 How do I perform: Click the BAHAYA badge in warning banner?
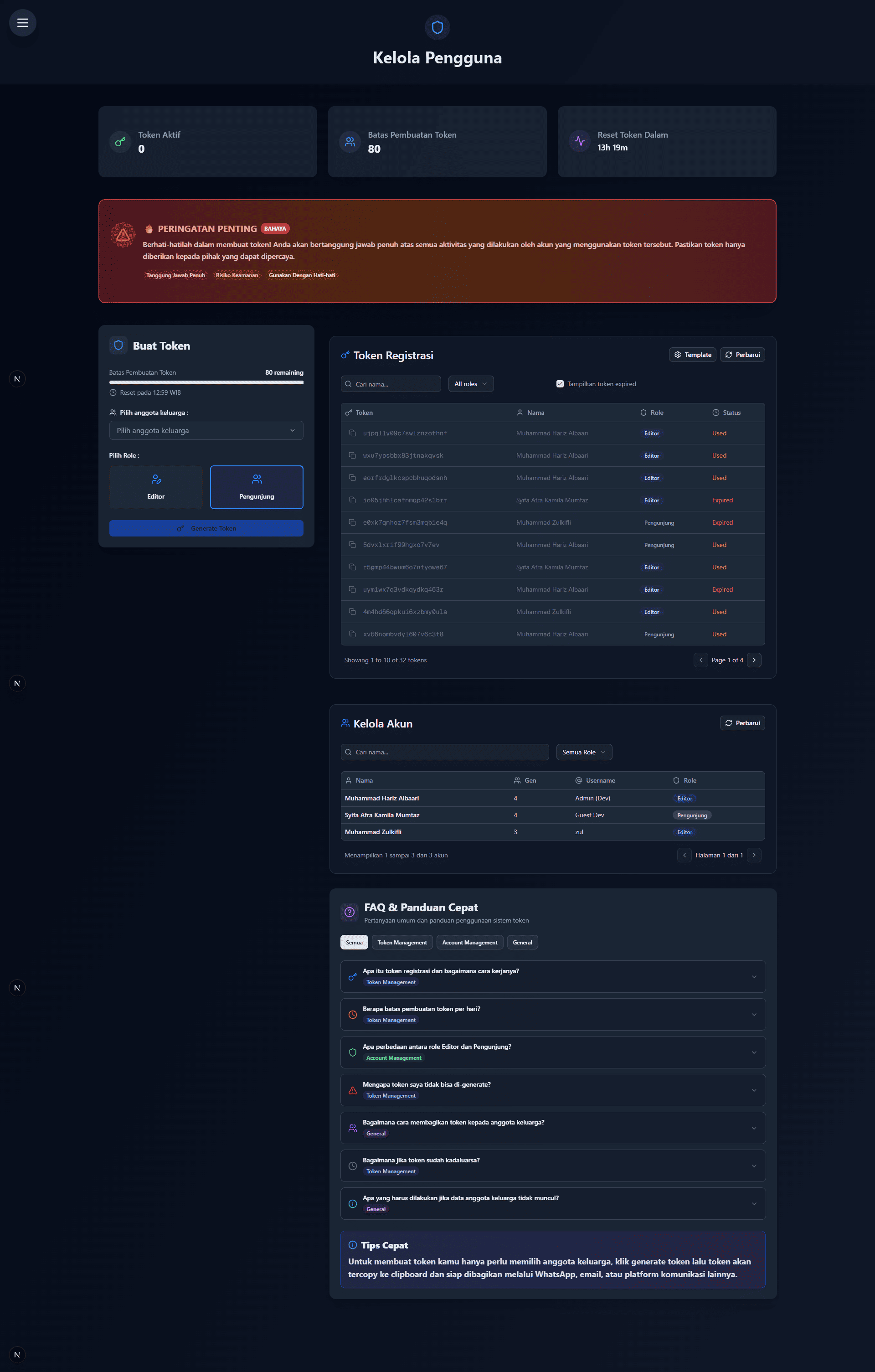[275, 228]
